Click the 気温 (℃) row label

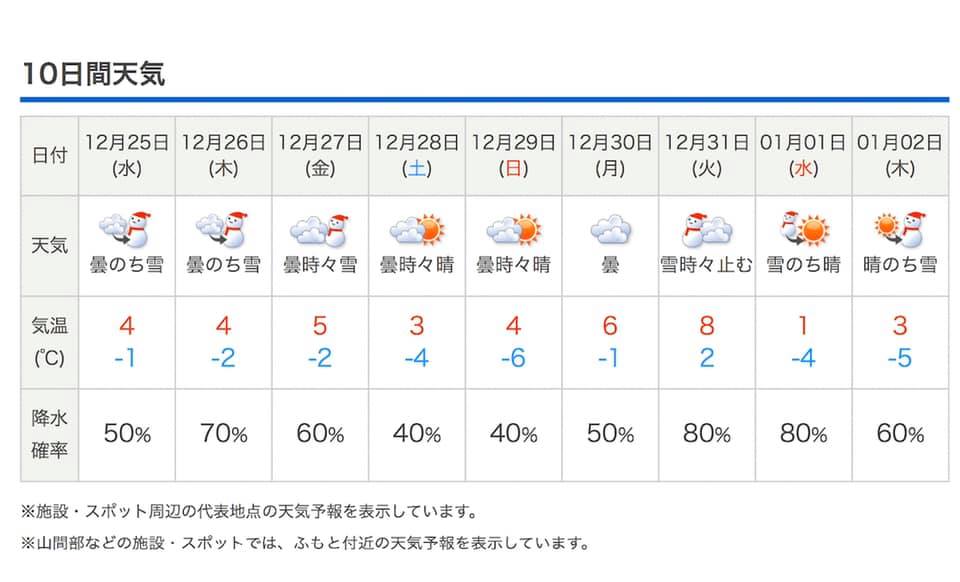[x=50, y=341]
